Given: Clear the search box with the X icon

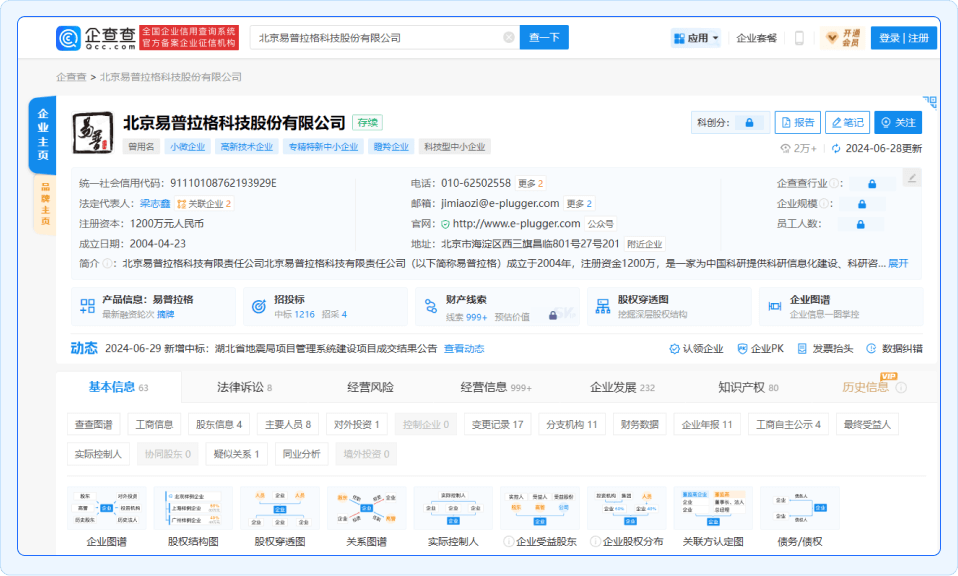Looking at the screenshot, I should pyautogui.click(x=508, y=37).
